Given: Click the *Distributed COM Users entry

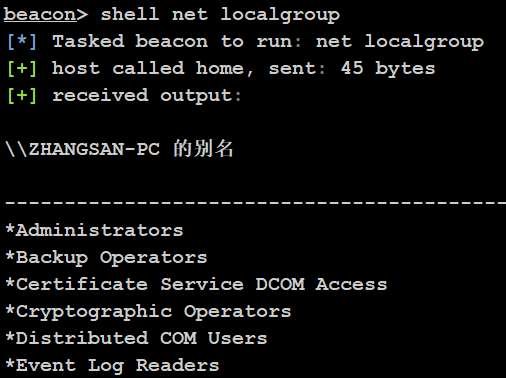Looking at the screenshot, I should point(136,338).
